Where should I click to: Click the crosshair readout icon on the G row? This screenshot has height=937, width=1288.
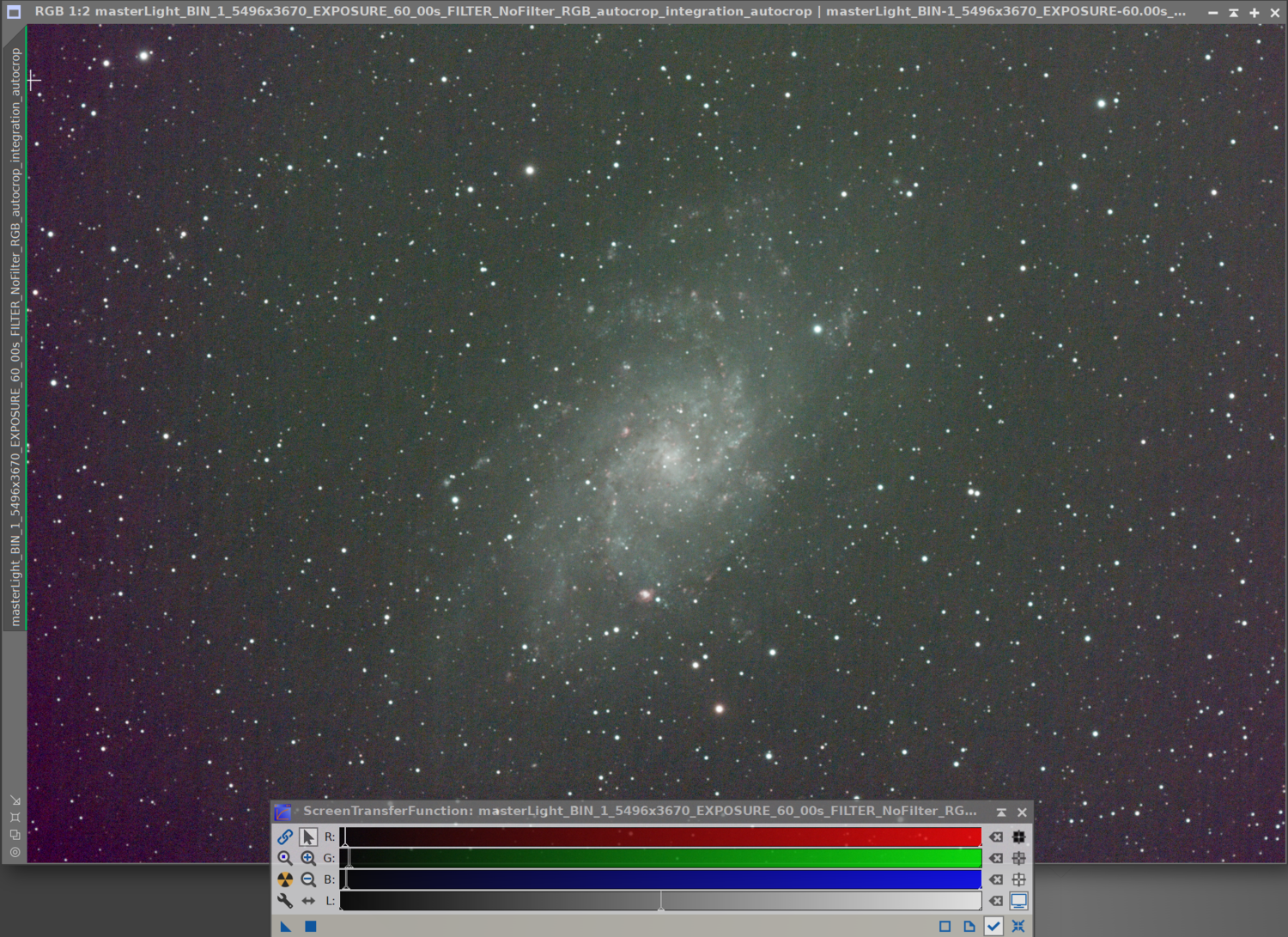coord(1019,858)
